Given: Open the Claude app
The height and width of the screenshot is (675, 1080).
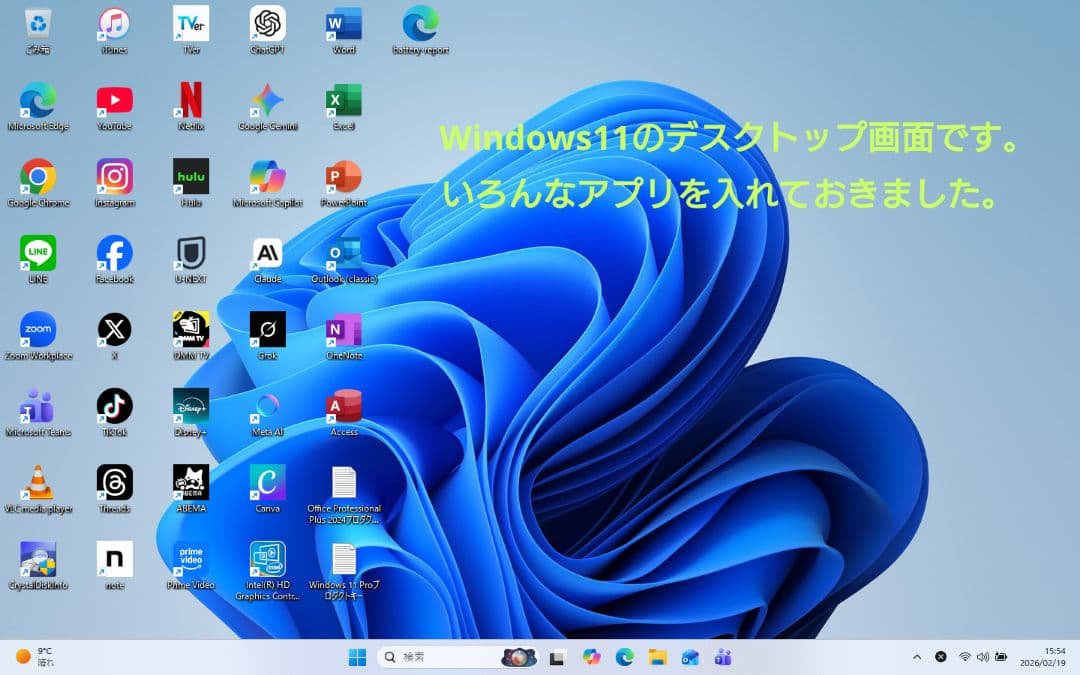Looking at the screenshot, I should tap(265, 253).
